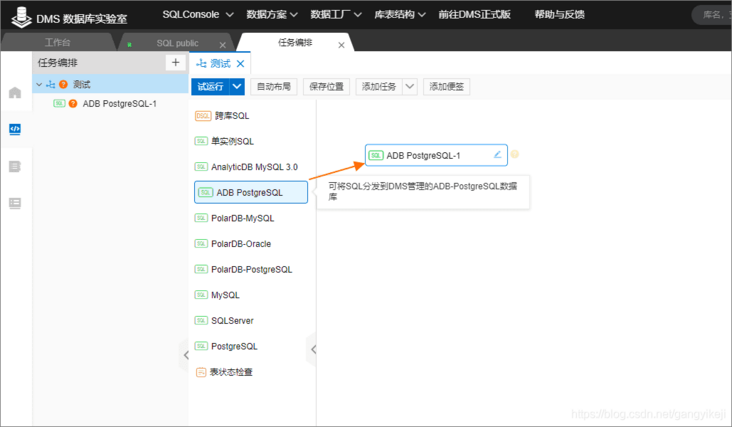This screenshot has height=427, width=732.
Task: Select the ADB PostgreSQL-1 node on canvas
Action: tap(436, 155)
